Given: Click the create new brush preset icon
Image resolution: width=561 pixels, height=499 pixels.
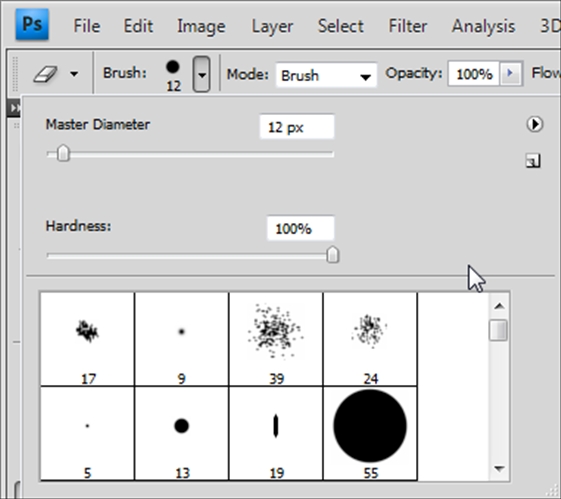Looking at the screenshot, I should (533, 161).
